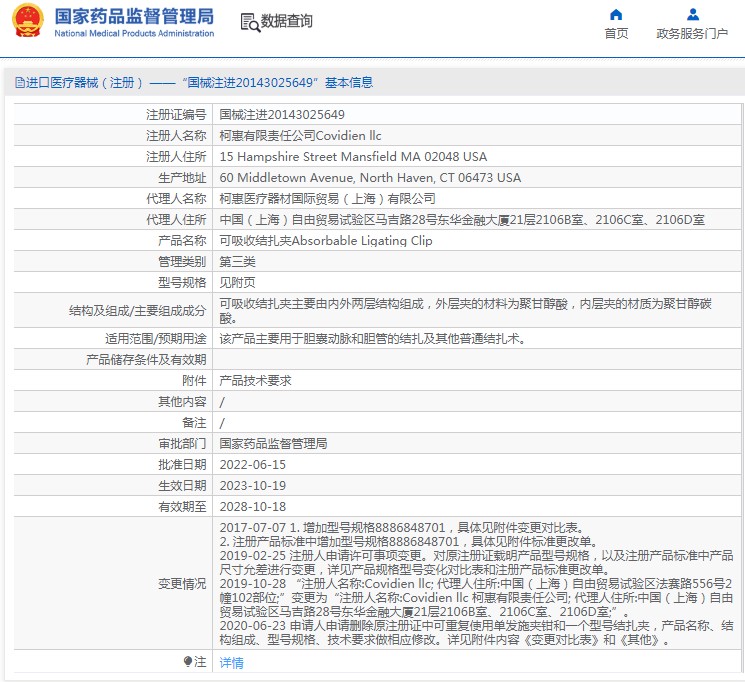Image resolution: width=745 pixels, height=682 pixels.
Task: Click the approval date 2022-06-15
Action: point(252,464)
